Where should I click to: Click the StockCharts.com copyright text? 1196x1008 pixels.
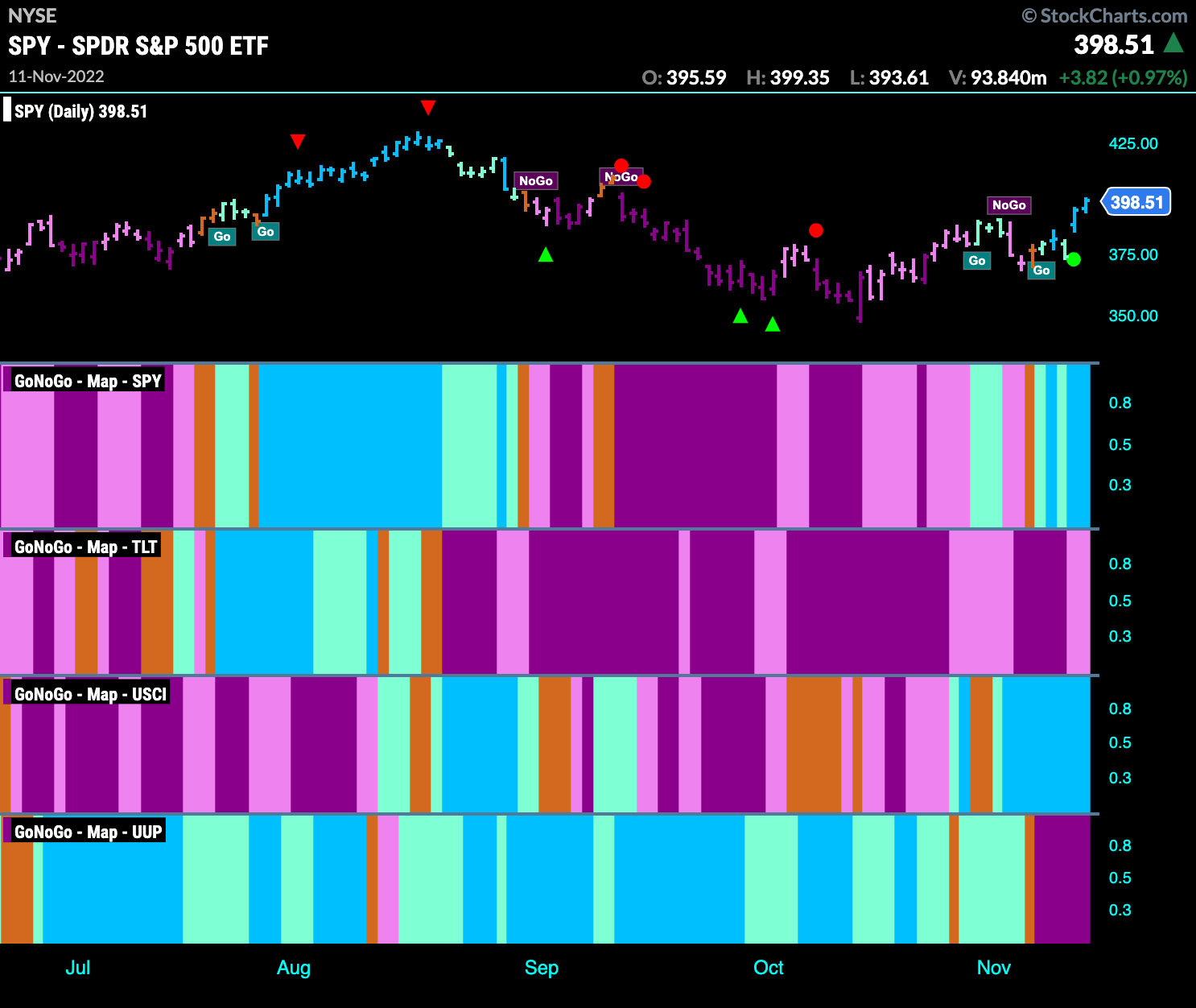pos(1104,15)
